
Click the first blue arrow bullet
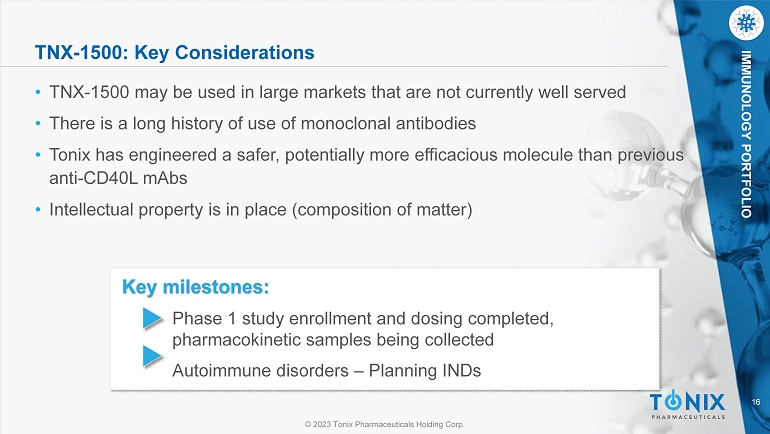click(x=153, y=318)
